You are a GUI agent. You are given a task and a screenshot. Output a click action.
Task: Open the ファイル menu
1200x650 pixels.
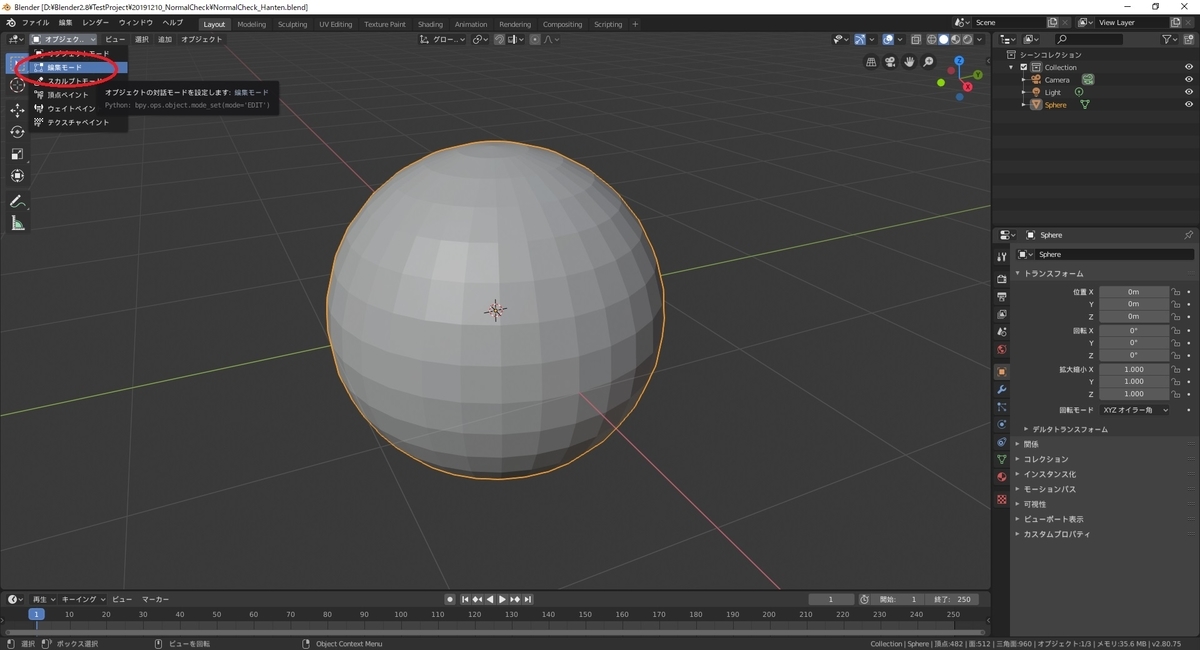click(35, 23)
